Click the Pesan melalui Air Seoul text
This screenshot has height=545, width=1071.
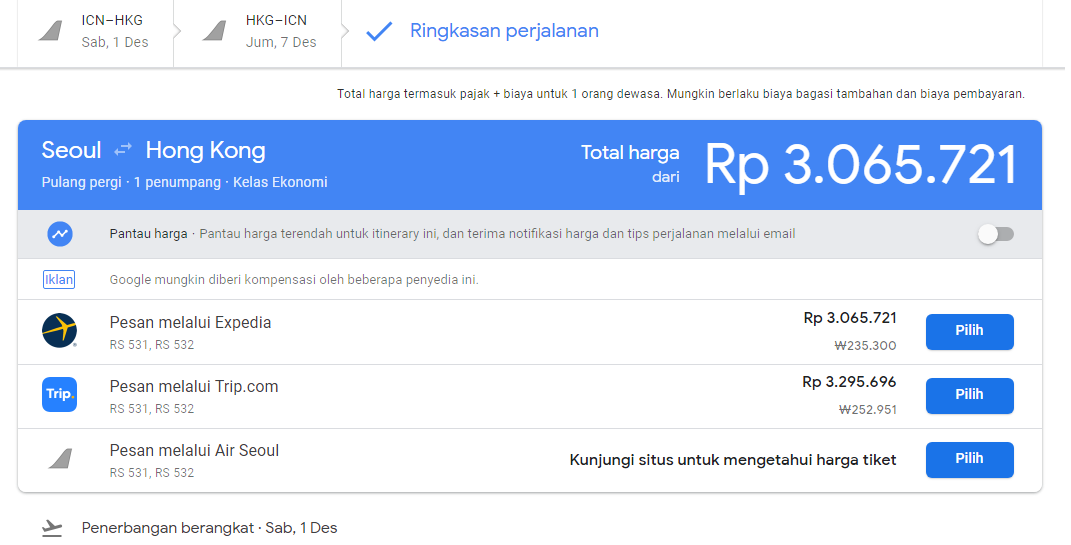tap(195, 451)
